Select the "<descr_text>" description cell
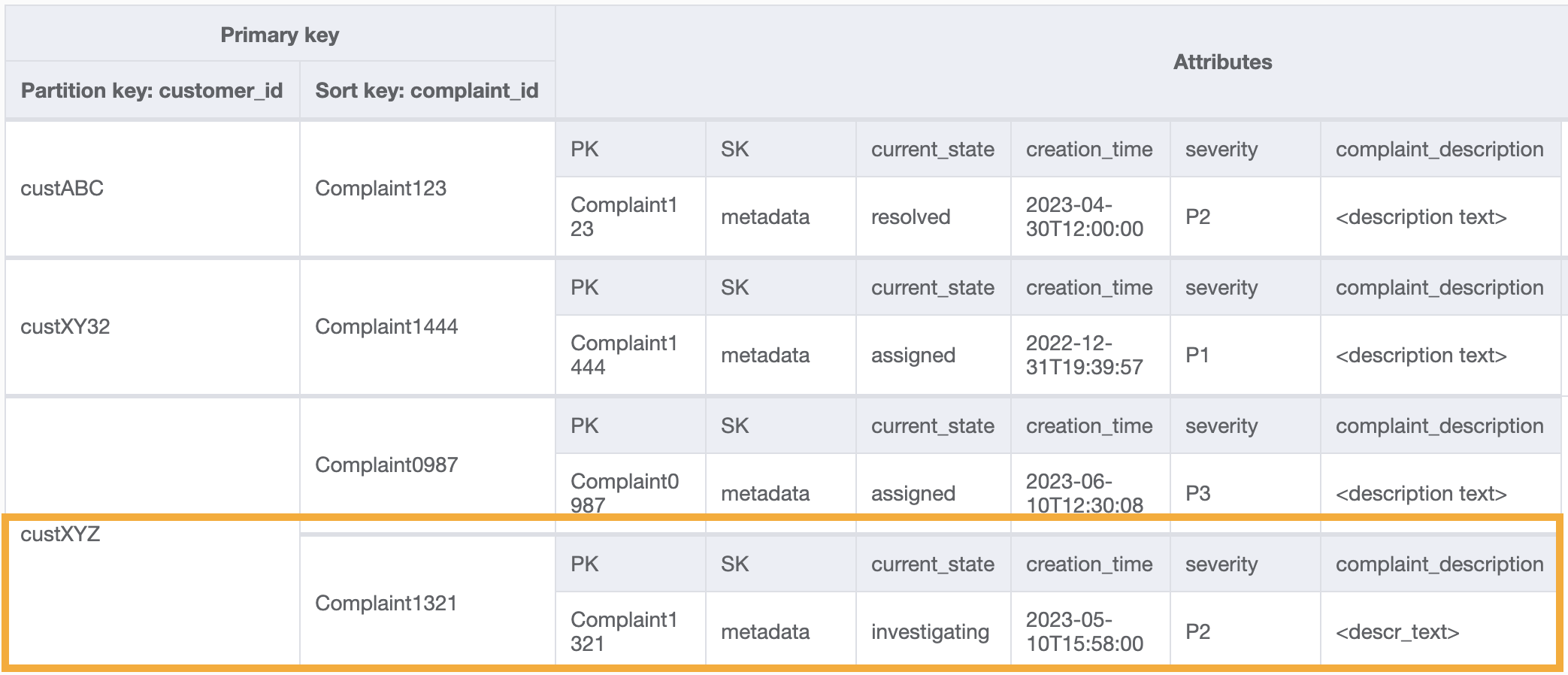 point(1397,632)
